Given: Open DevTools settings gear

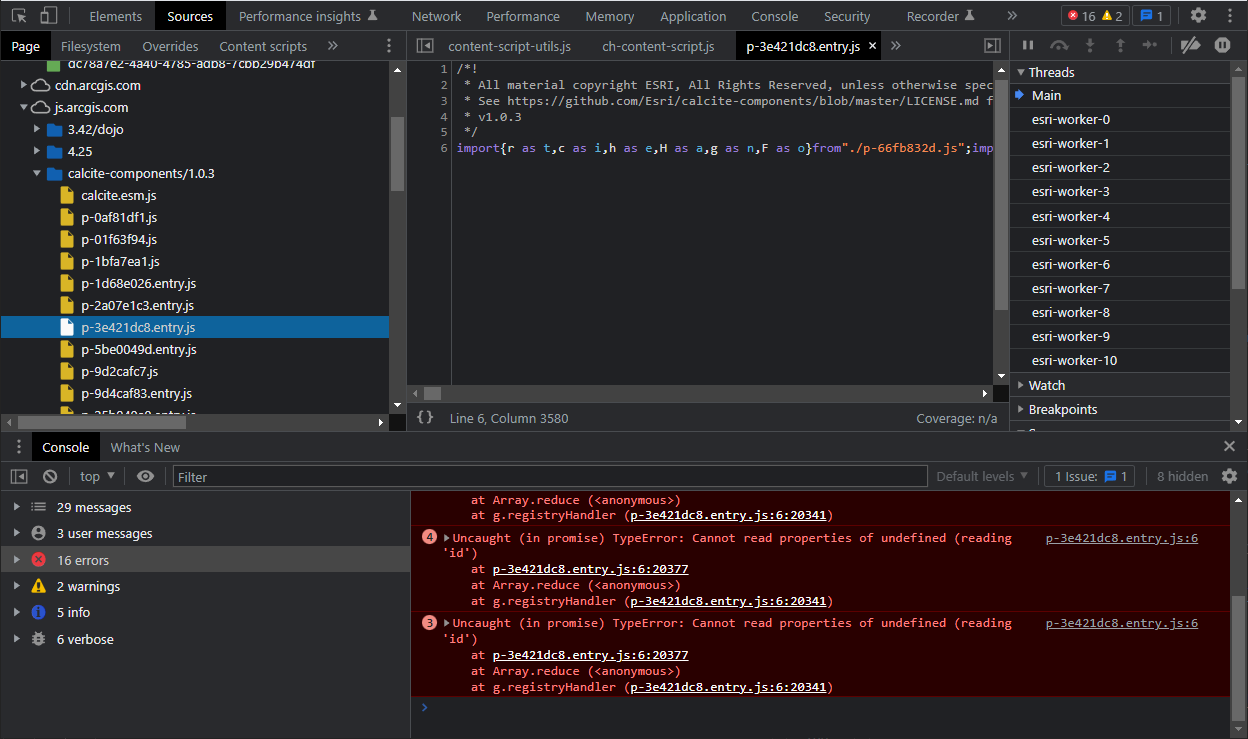Looking at the screenshot, I should pyautogui.click(x=1198, y=15).
